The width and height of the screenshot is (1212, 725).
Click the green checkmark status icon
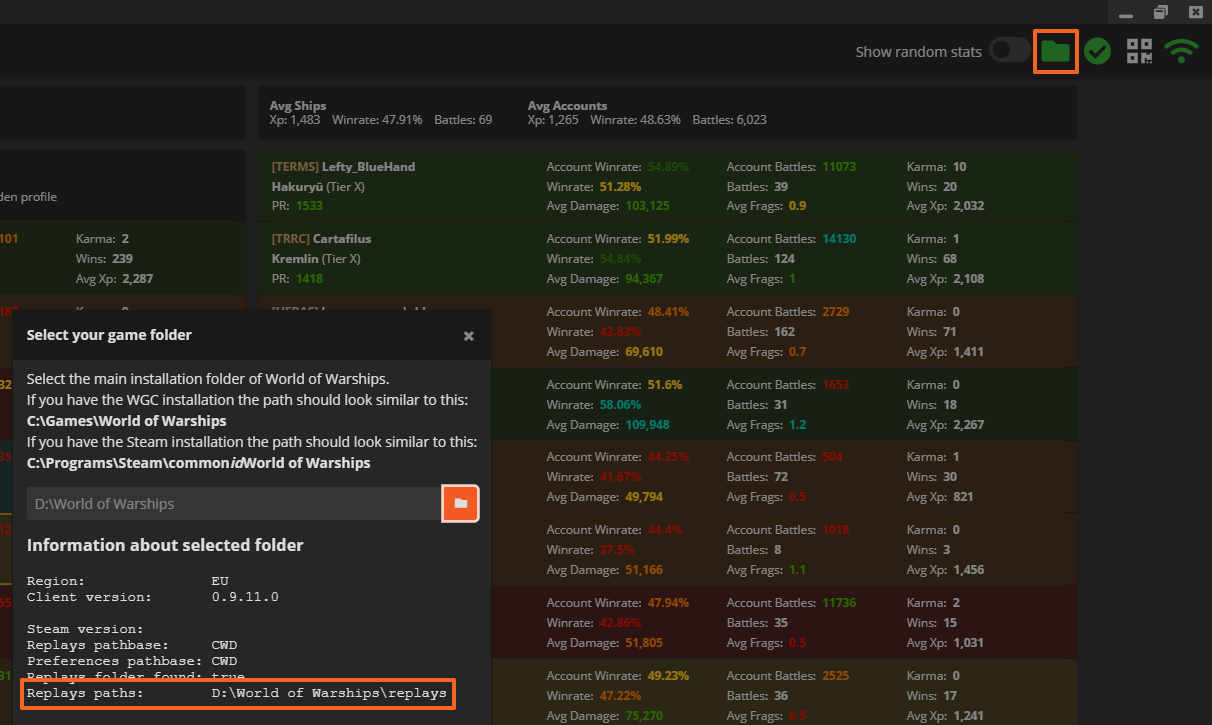(1098, 51)
